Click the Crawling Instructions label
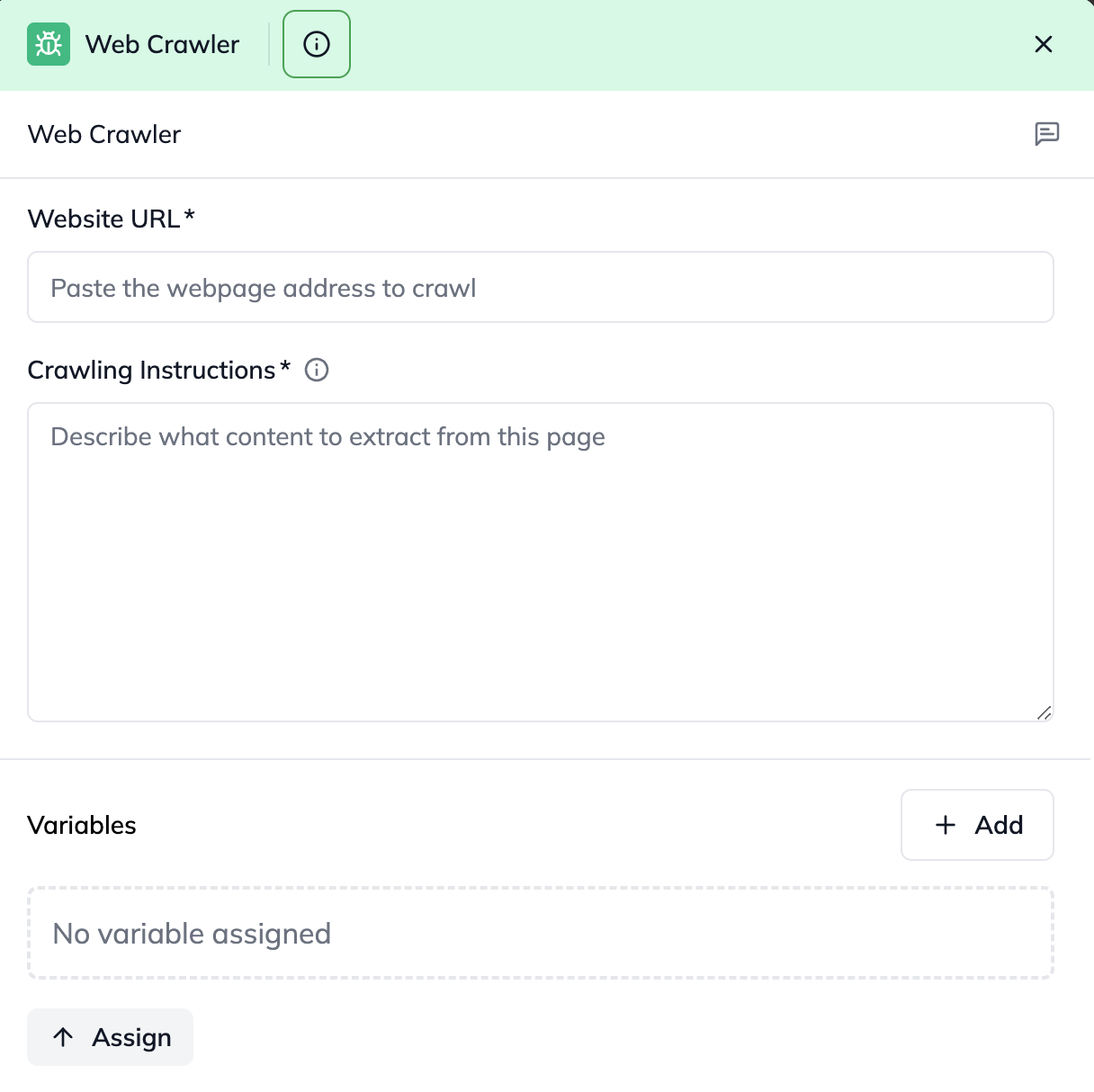 point(151,370)
